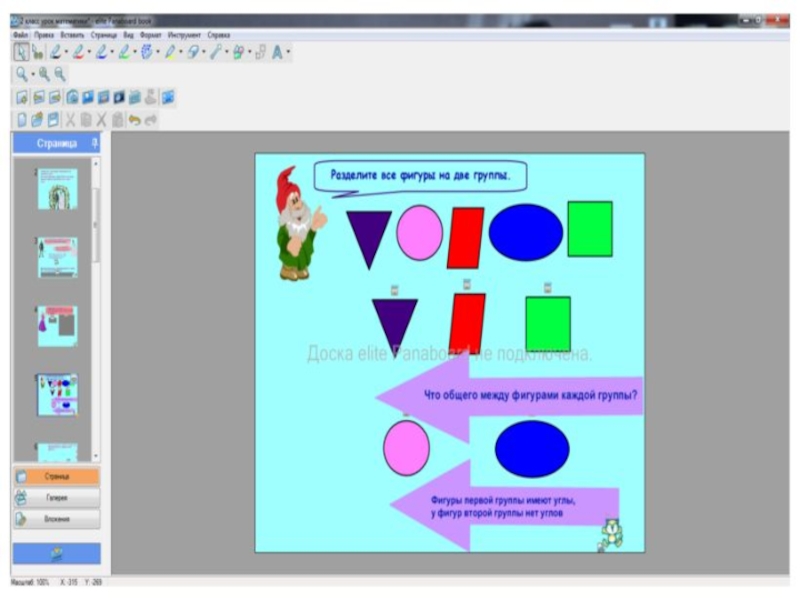
Task: Select the arrow selection tool
Action: click(21, 52)
